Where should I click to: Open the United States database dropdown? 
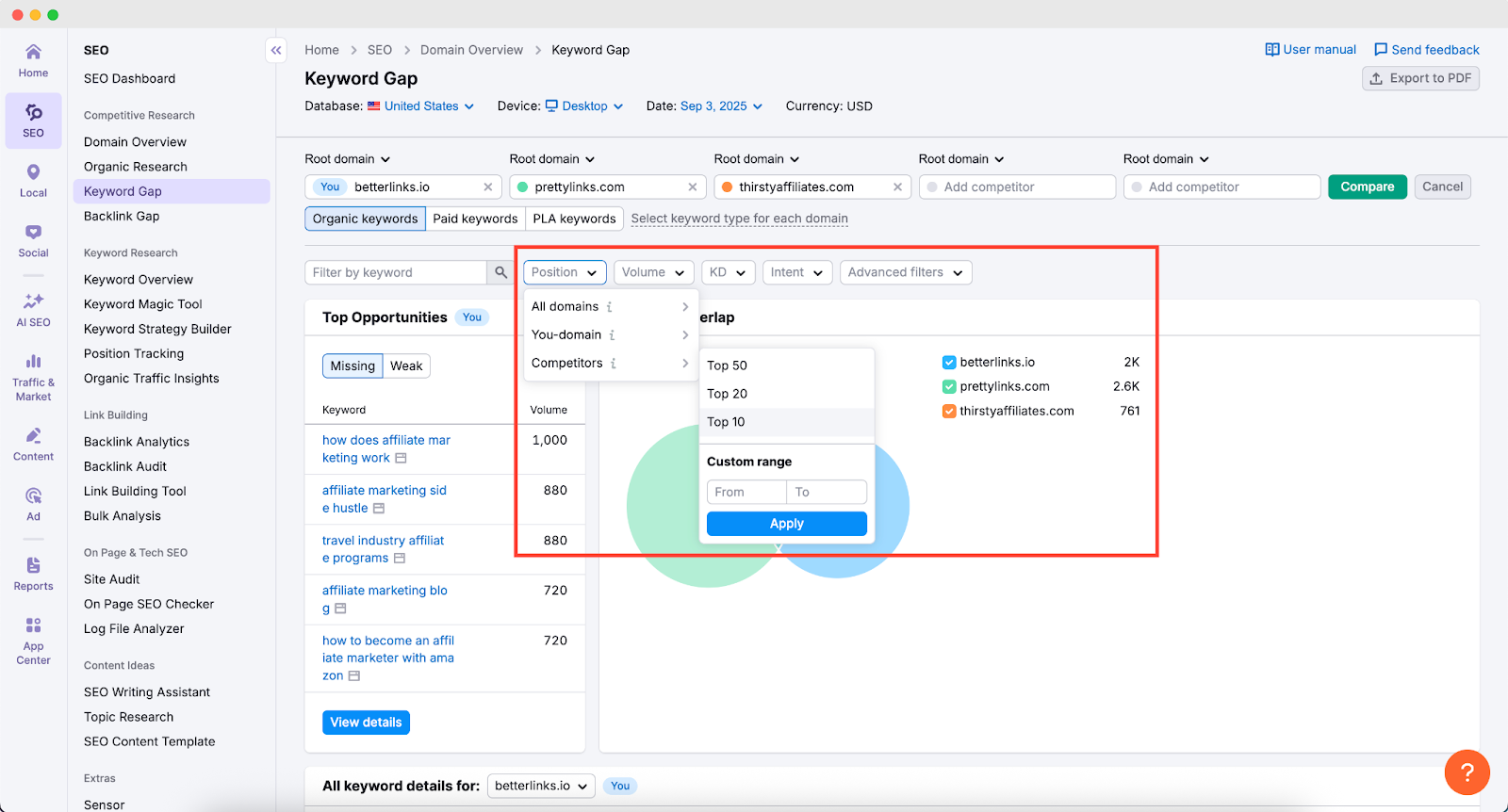pyautogui.click(x=429, y=106)
